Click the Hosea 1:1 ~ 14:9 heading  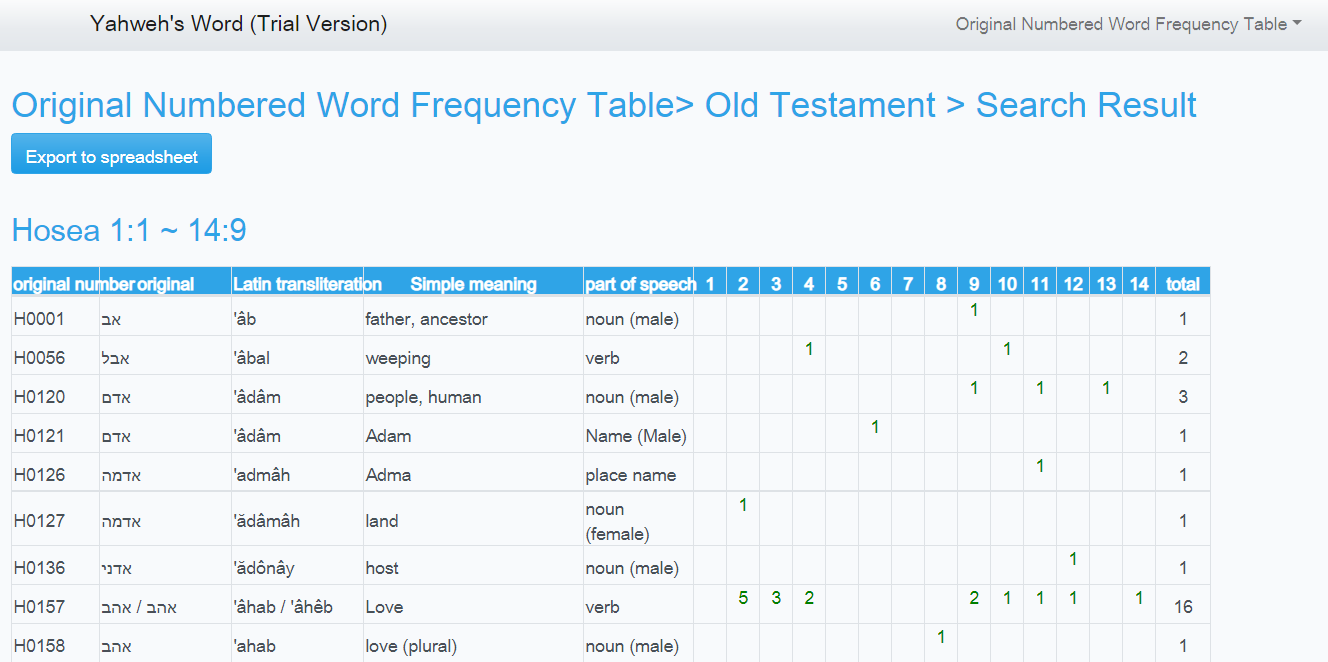pos(129,231)
